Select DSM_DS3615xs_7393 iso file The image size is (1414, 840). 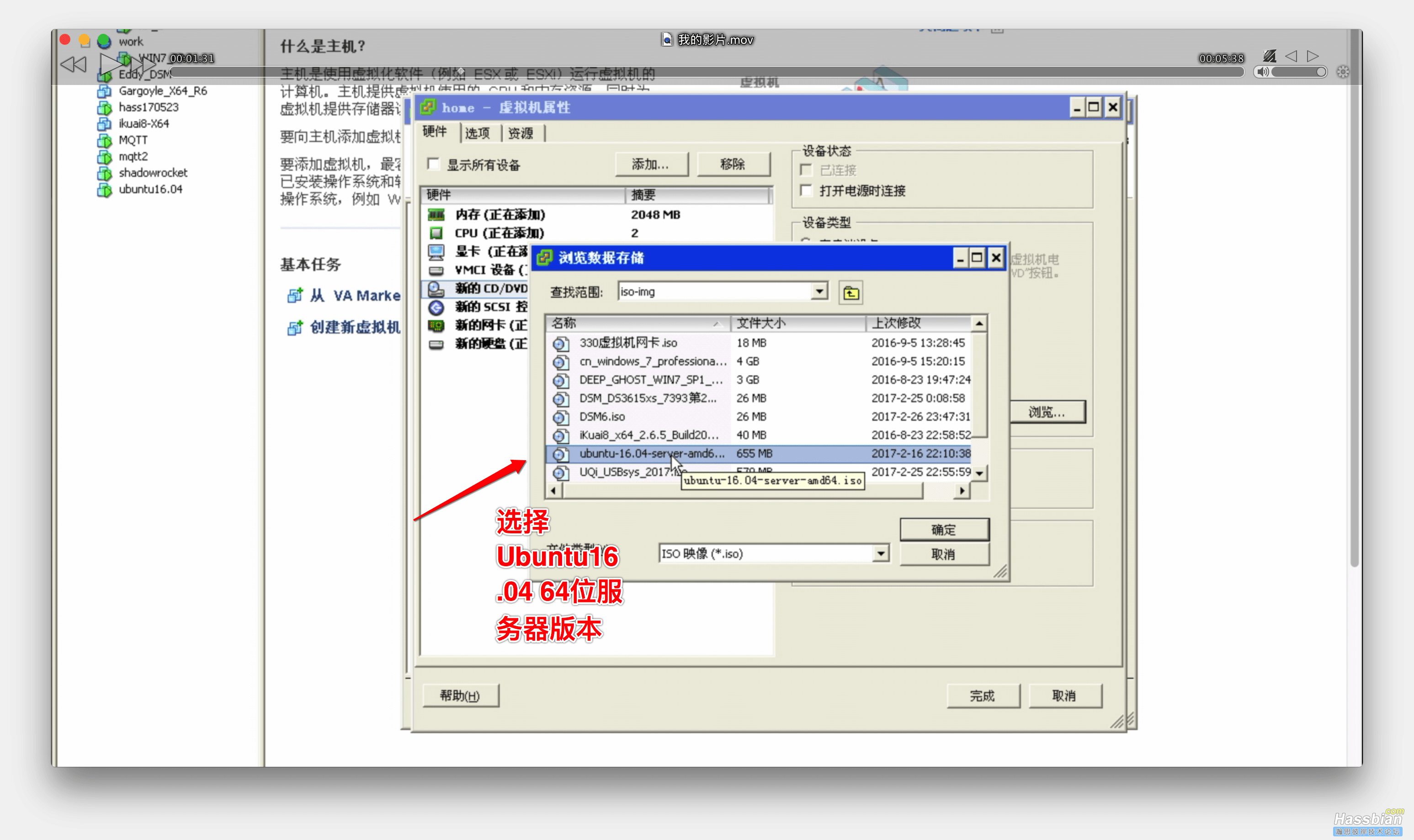pos(759,398)
